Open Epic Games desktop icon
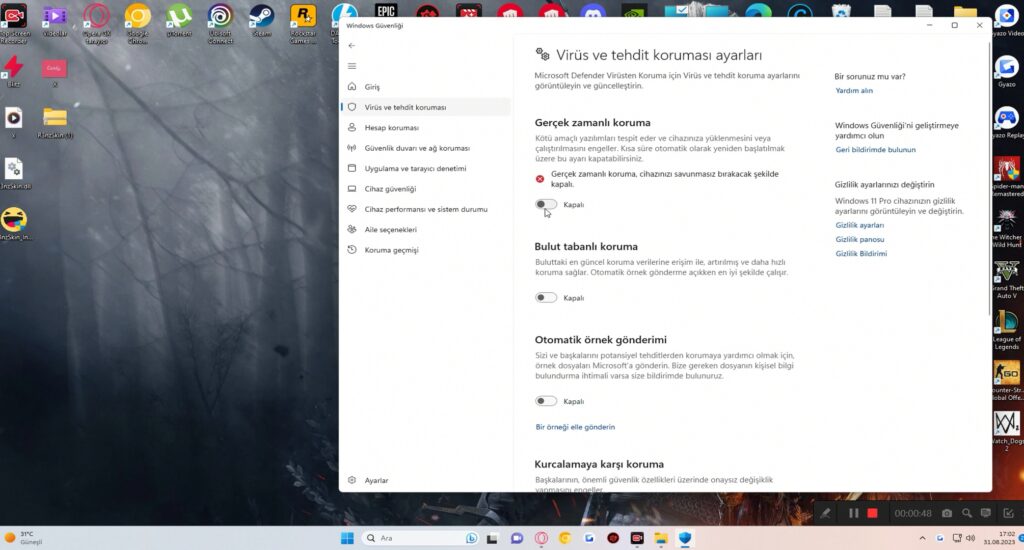Viewport: 1024px width, 550px height. click(x=386, y=10)
